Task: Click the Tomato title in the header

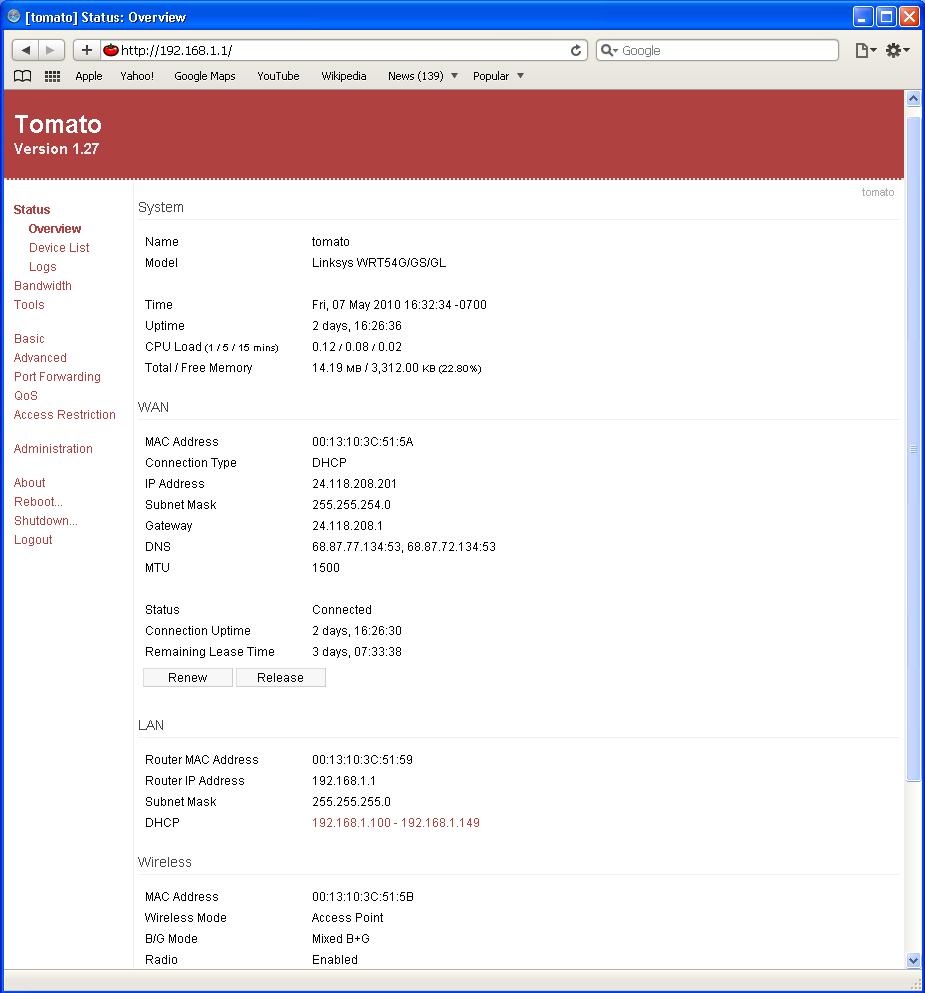Action: point(58,124)
